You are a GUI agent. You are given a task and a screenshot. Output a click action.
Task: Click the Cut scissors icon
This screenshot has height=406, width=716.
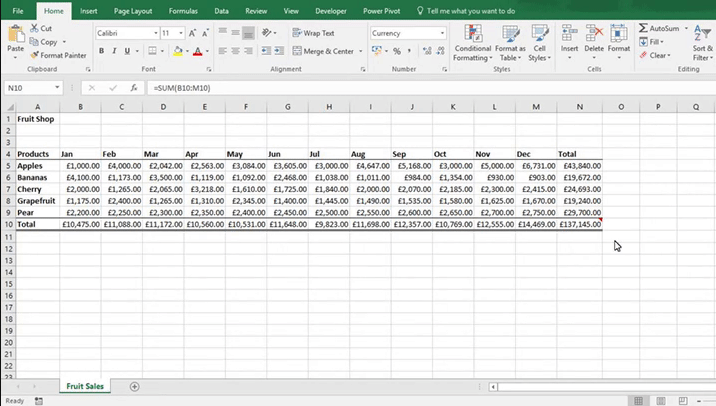point(35,29)
